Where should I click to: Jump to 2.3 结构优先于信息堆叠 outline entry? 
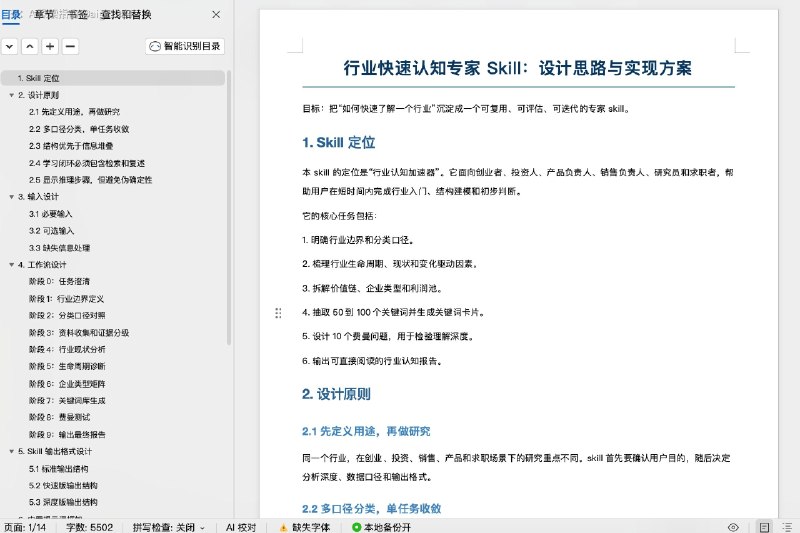(71, 146)
